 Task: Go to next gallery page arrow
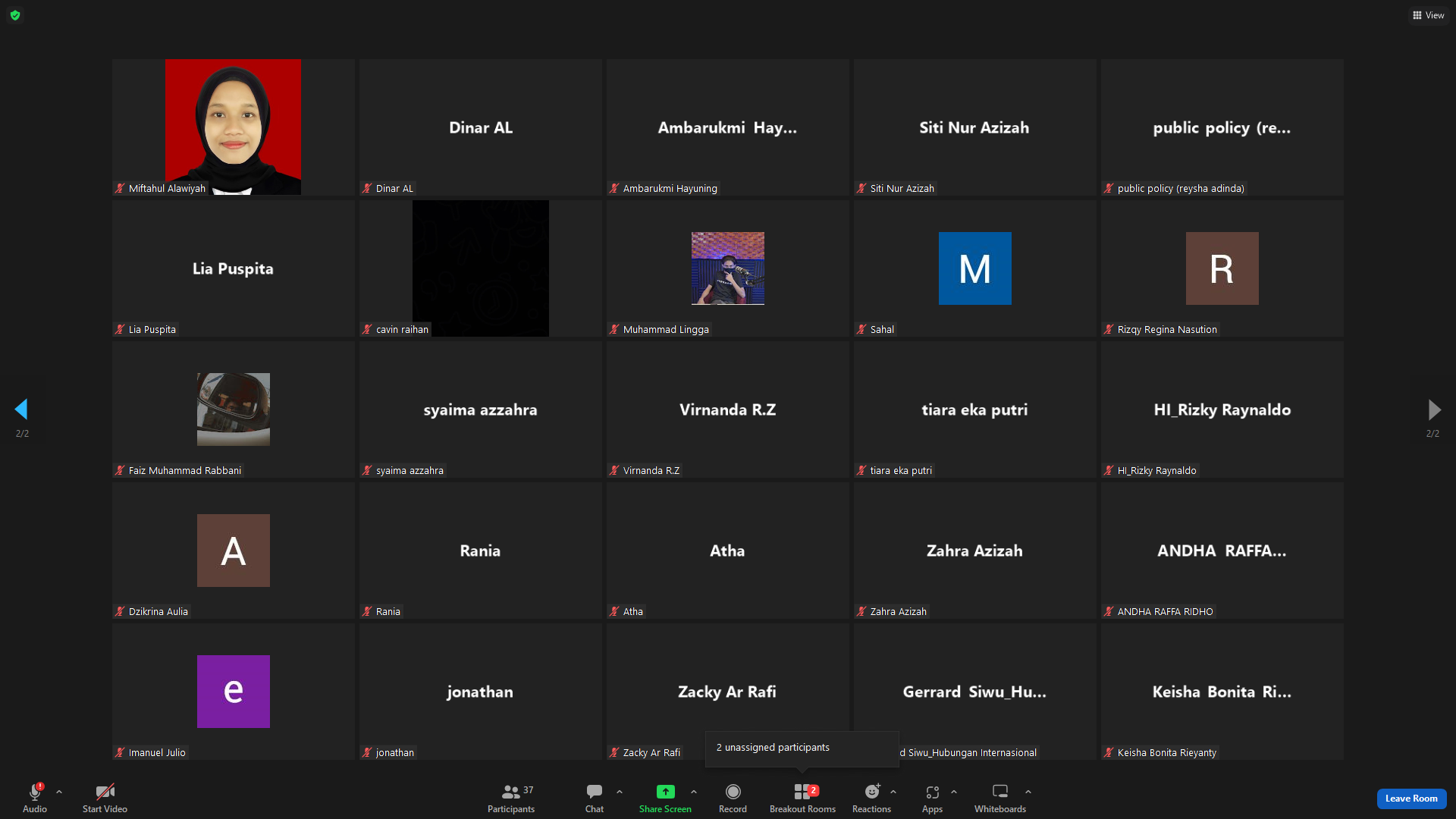(1434, 409)
